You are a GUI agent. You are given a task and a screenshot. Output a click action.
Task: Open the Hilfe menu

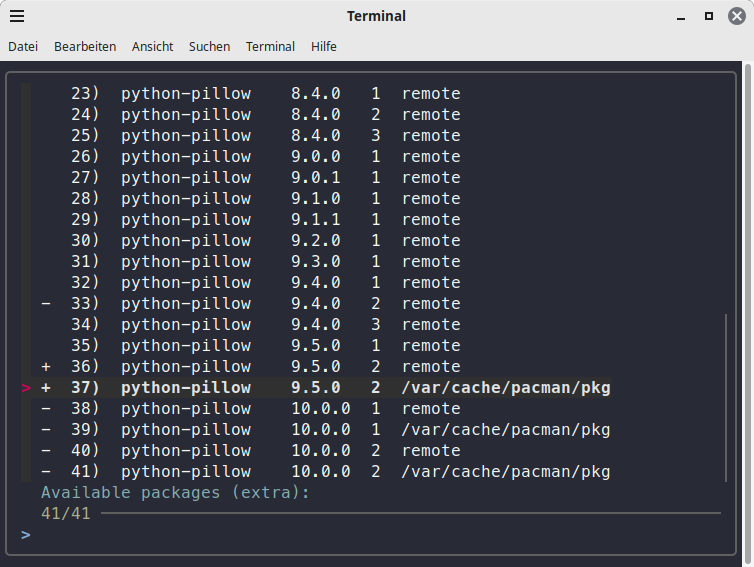(324, 46)
